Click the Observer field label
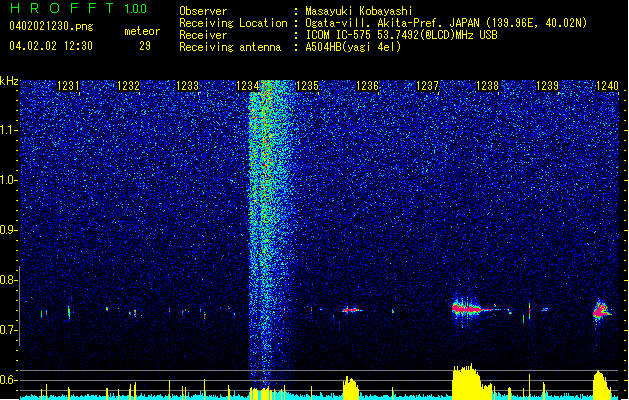The width and height of the screenshot is (629, 400). [x=203, y=11]
